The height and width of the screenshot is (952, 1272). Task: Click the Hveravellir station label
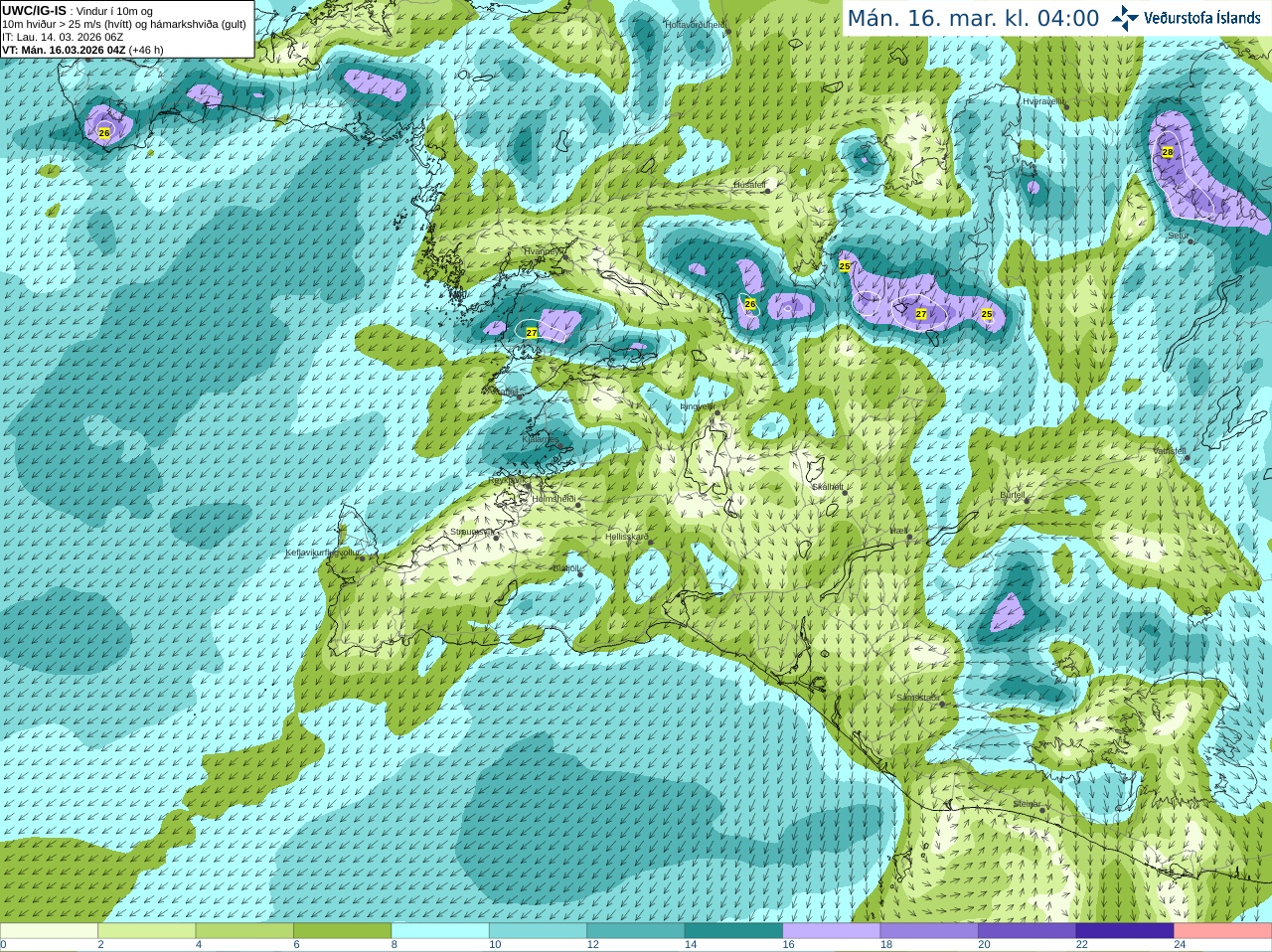click(x=1043, y=101)
